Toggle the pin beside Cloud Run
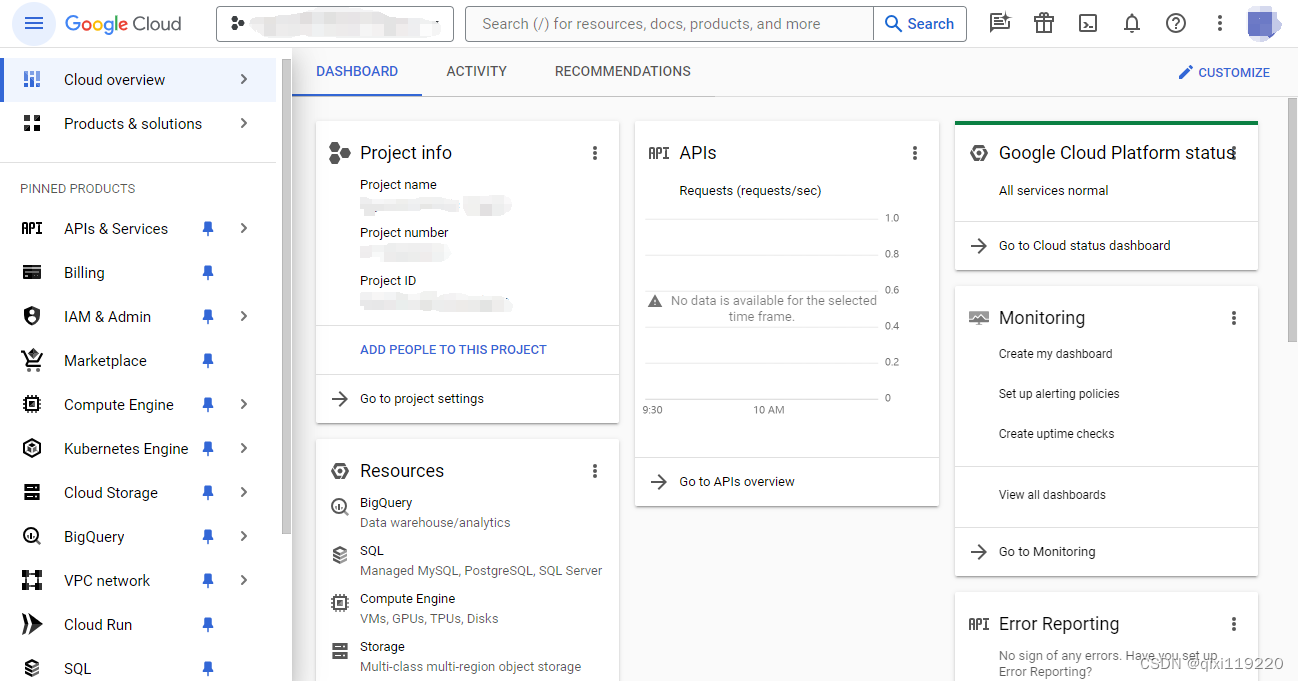The image size is (1298, 681). pos(208,625)
